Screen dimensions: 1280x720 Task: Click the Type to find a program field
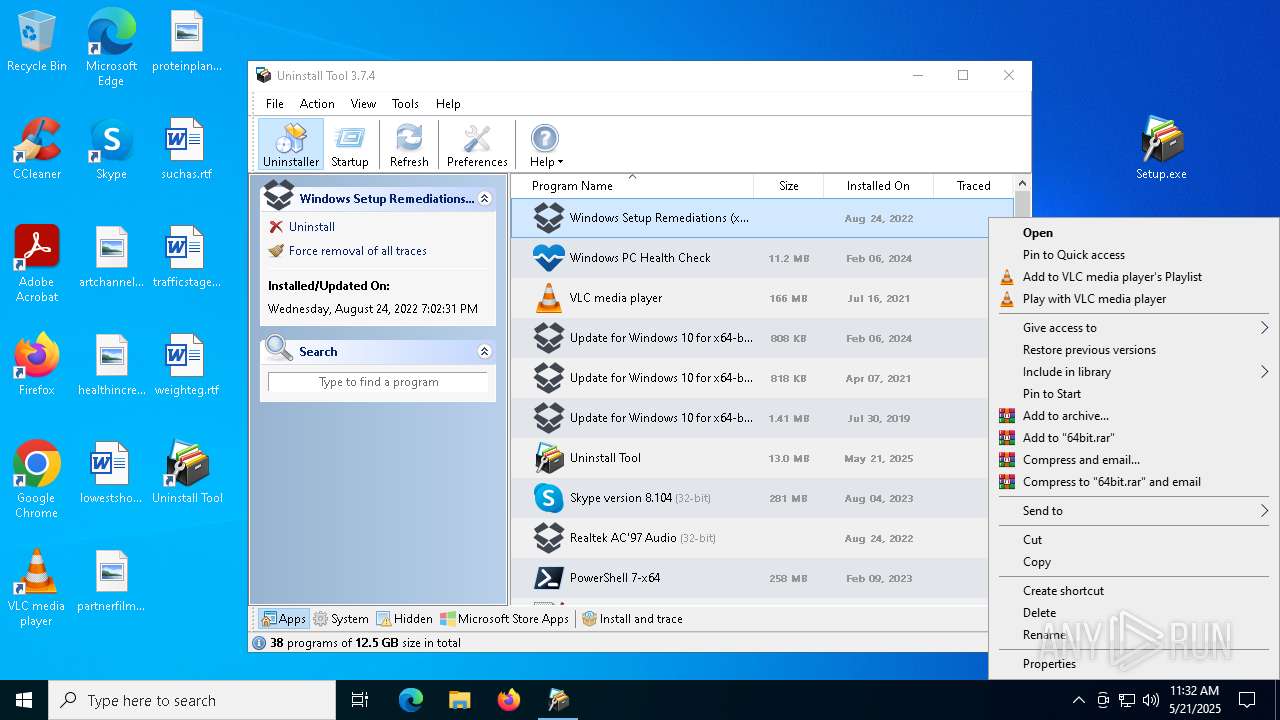(378, 382)
